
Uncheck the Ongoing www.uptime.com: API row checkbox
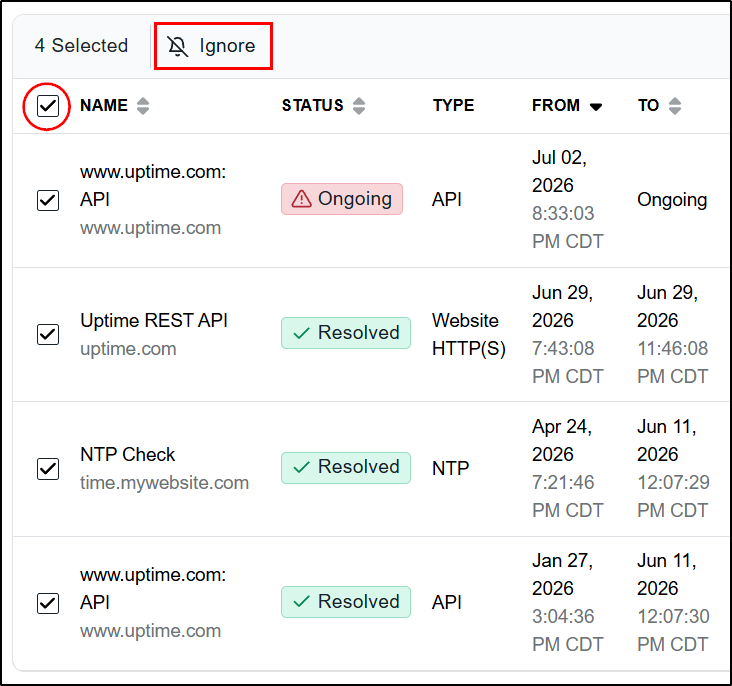[48, 200]
